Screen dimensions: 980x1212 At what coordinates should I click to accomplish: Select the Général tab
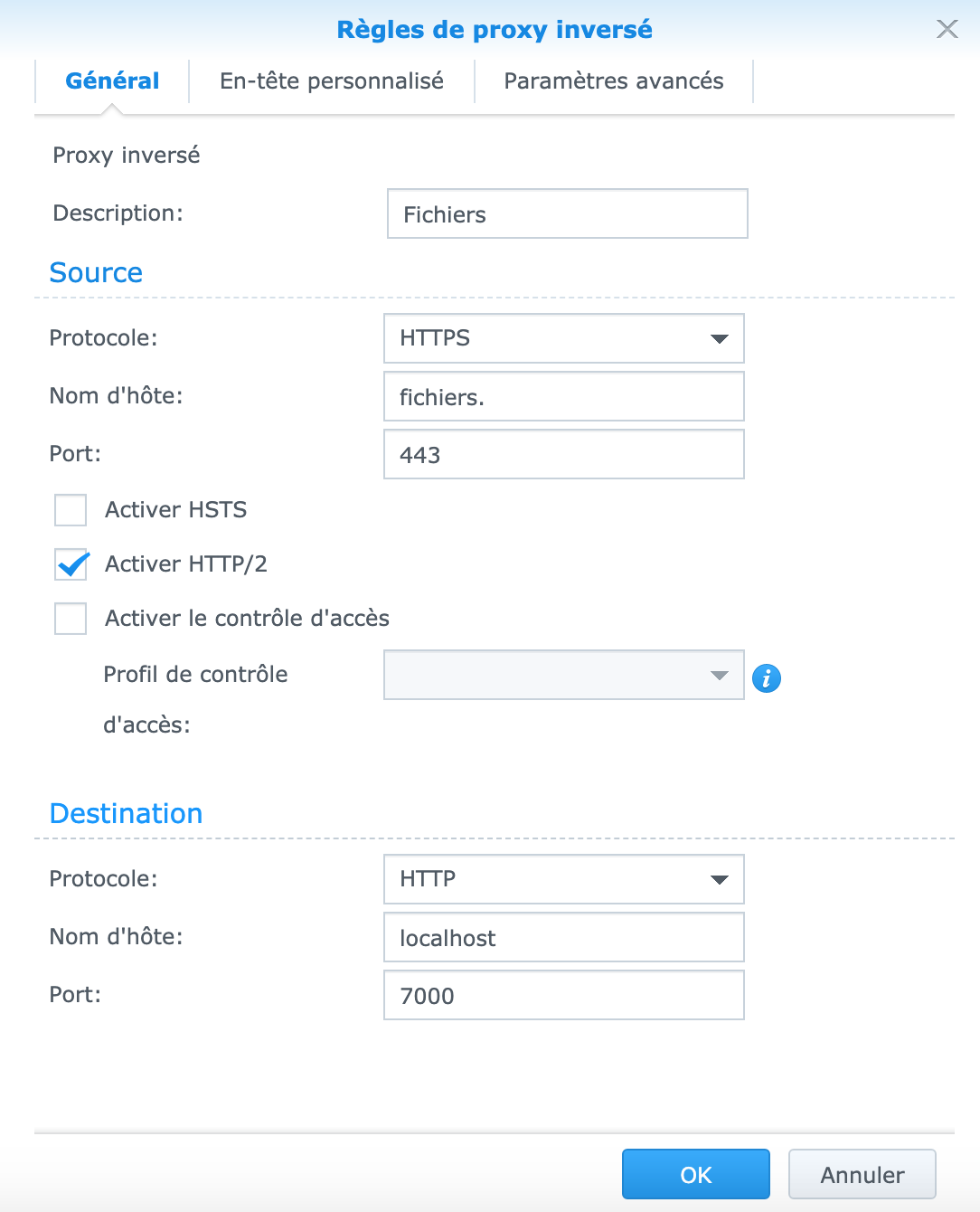tap(112, 81)
